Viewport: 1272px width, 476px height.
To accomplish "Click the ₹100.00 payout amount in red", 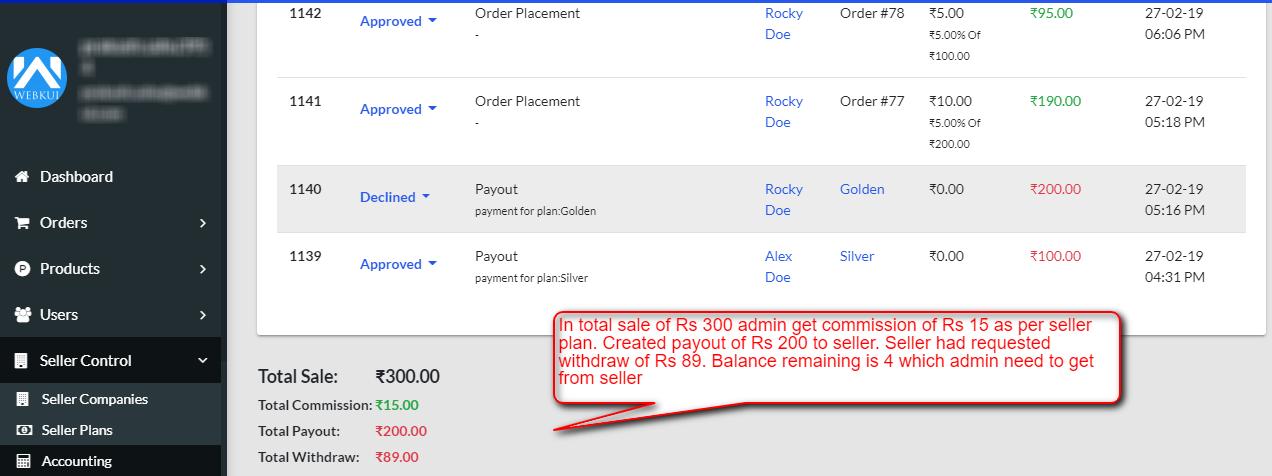I will point(1055,256).
